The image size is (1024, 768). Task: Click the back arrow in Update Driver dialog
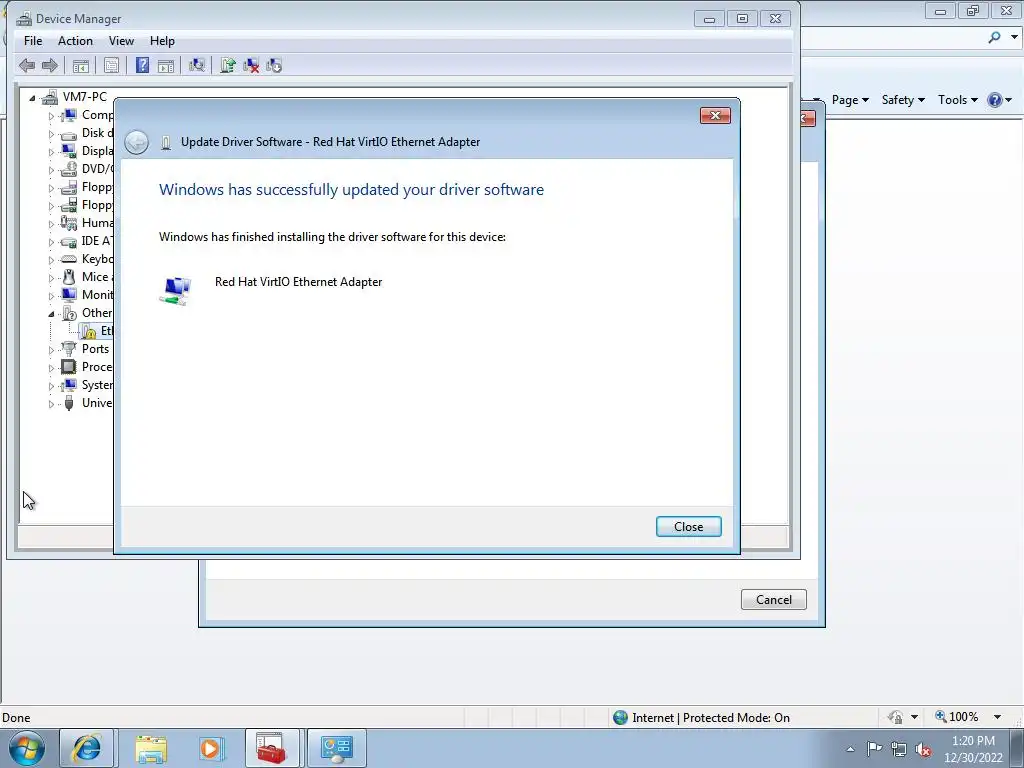(x=136, y=142)
